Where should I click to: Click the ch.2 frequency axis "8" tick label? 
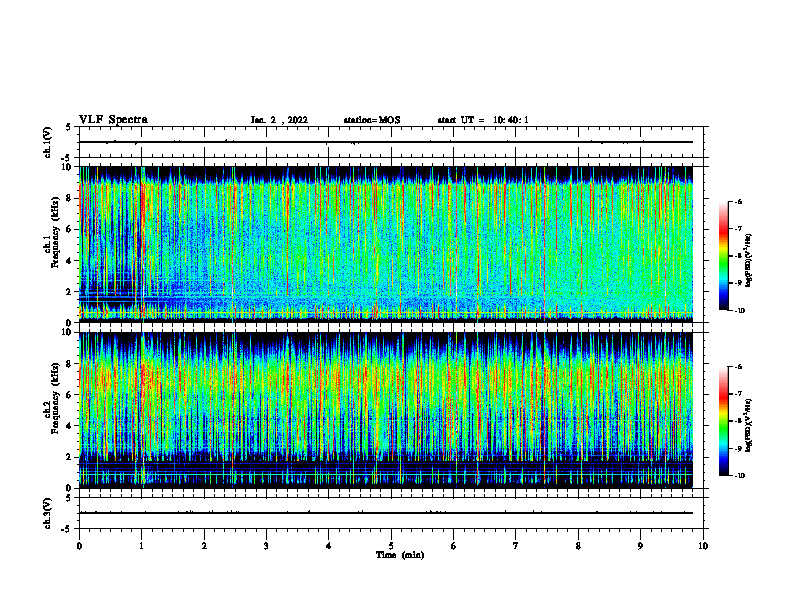pyautogui.click(x=69, y=364)
